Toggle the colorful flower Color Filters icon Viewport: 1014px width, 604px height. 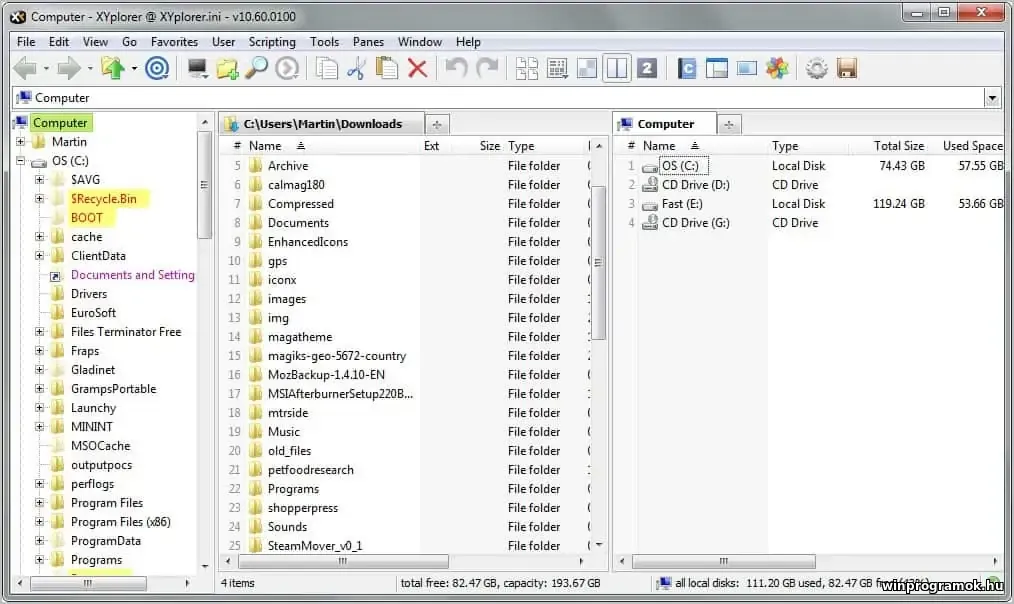coord(777,68)
